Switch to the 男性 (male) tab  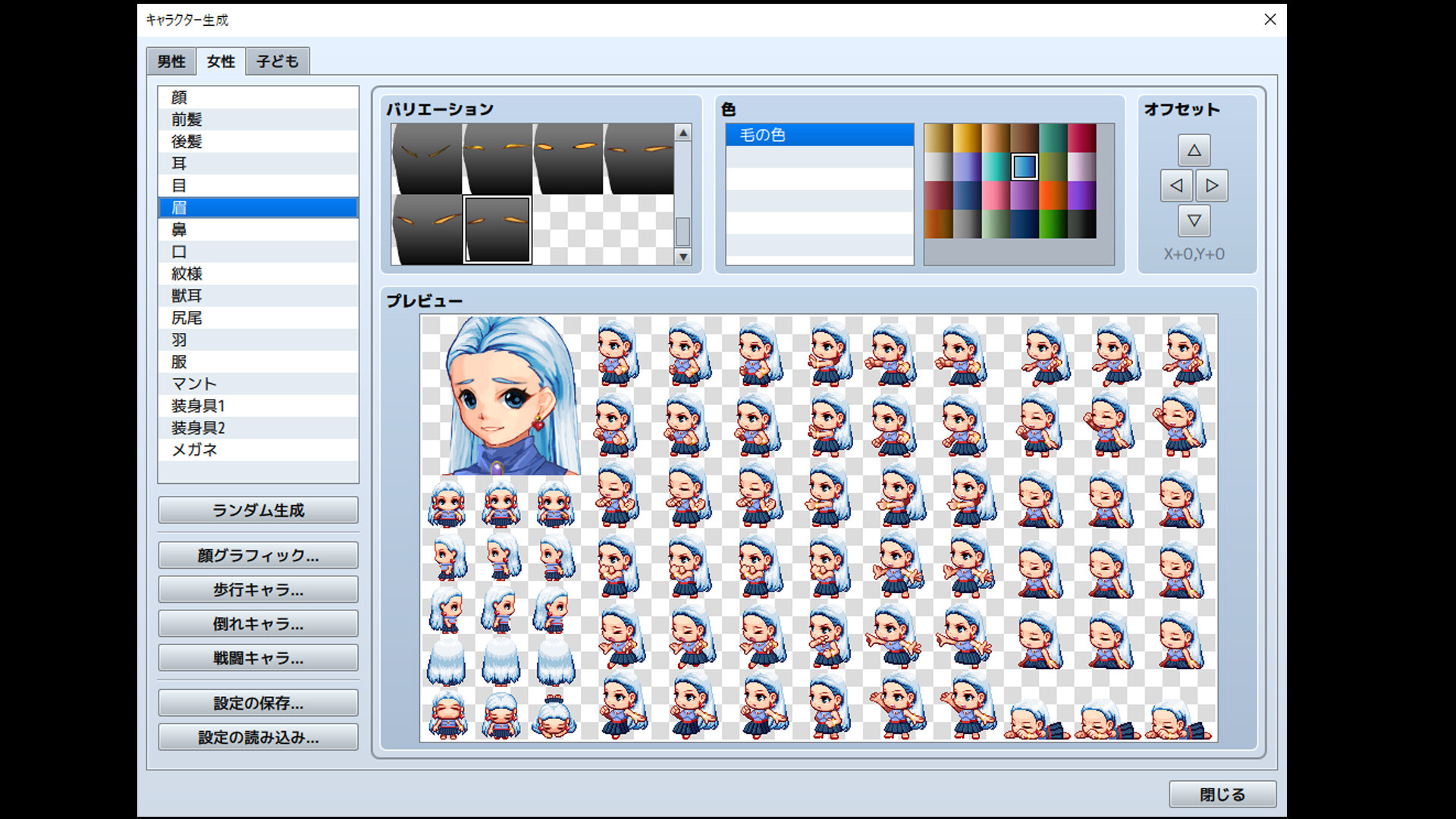point(170,61)
